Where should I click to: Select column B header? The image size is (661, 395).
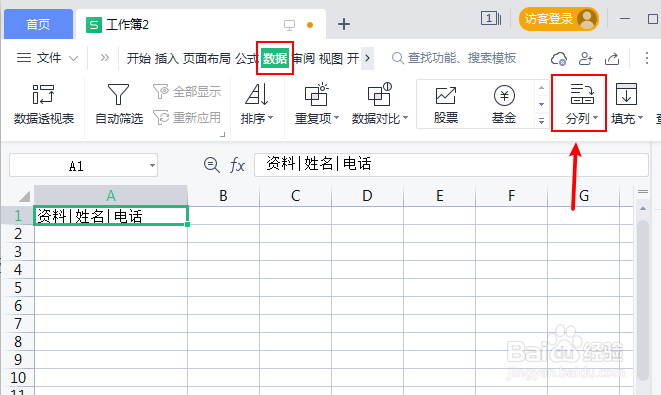pyautogui.click(x=223, y=196)
